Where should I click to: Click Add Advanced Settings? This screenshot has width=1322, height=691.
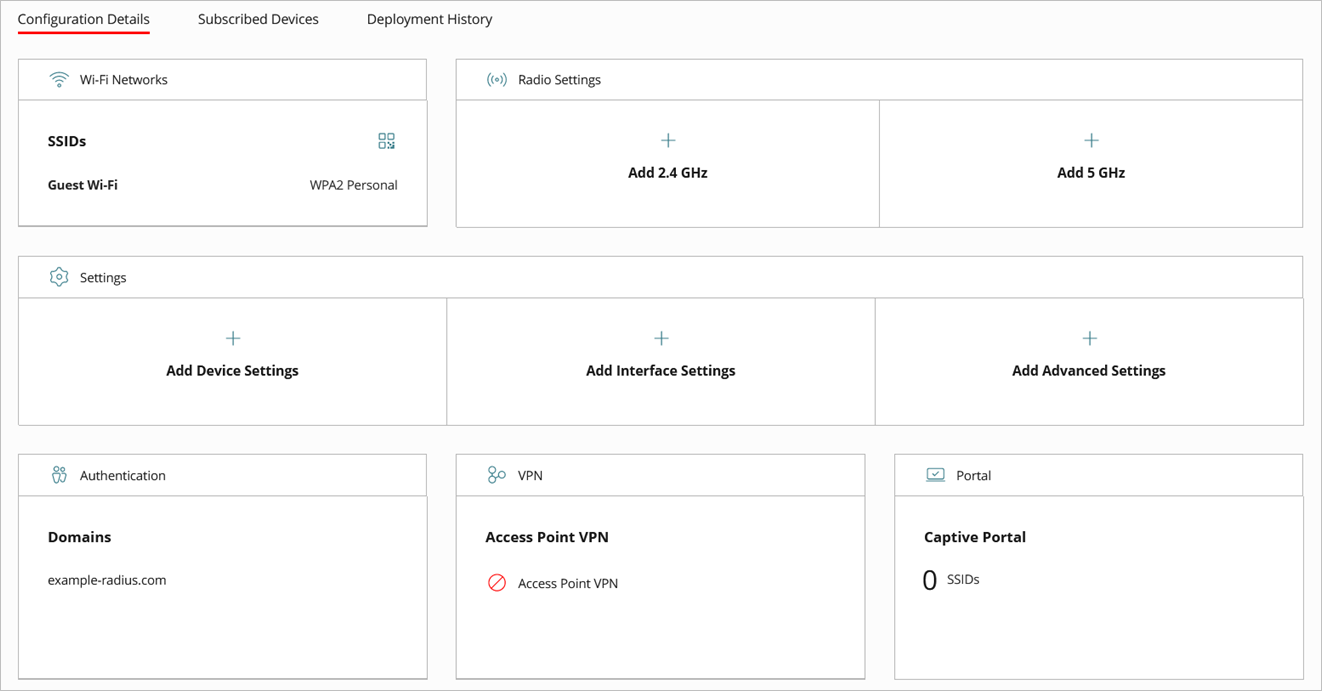click(x=1088, y=370)
